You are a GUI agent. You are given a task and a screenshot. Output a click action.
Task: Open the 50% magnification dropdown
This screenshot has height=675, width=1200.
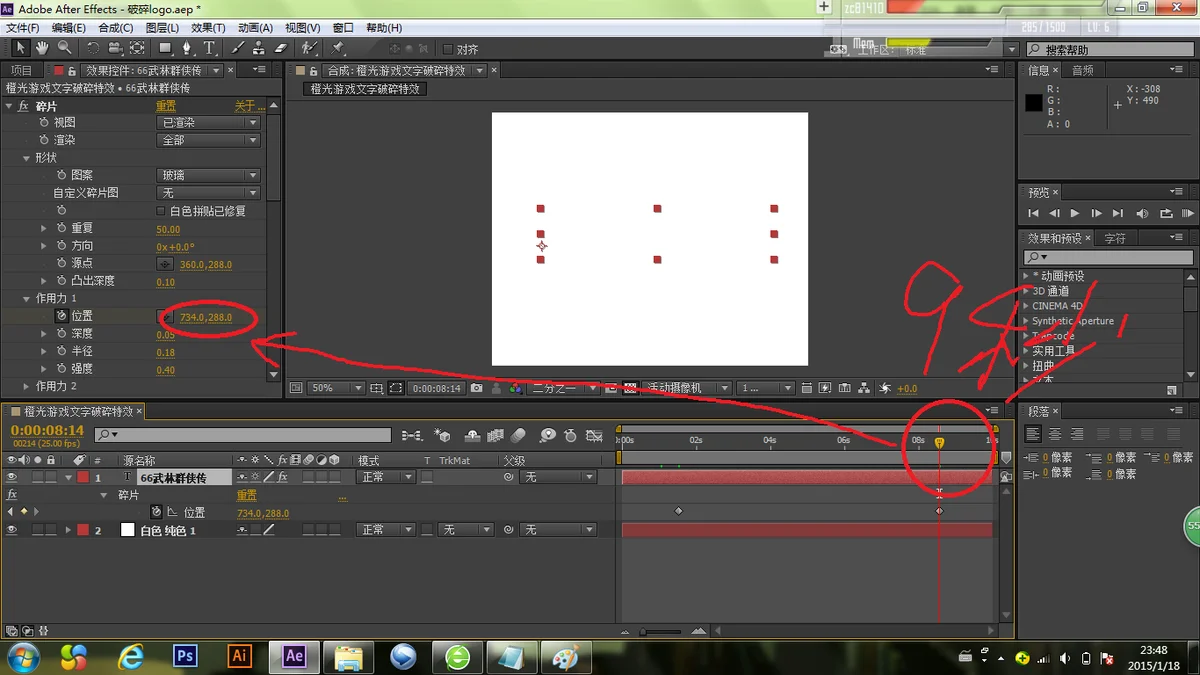click(336, 388)
